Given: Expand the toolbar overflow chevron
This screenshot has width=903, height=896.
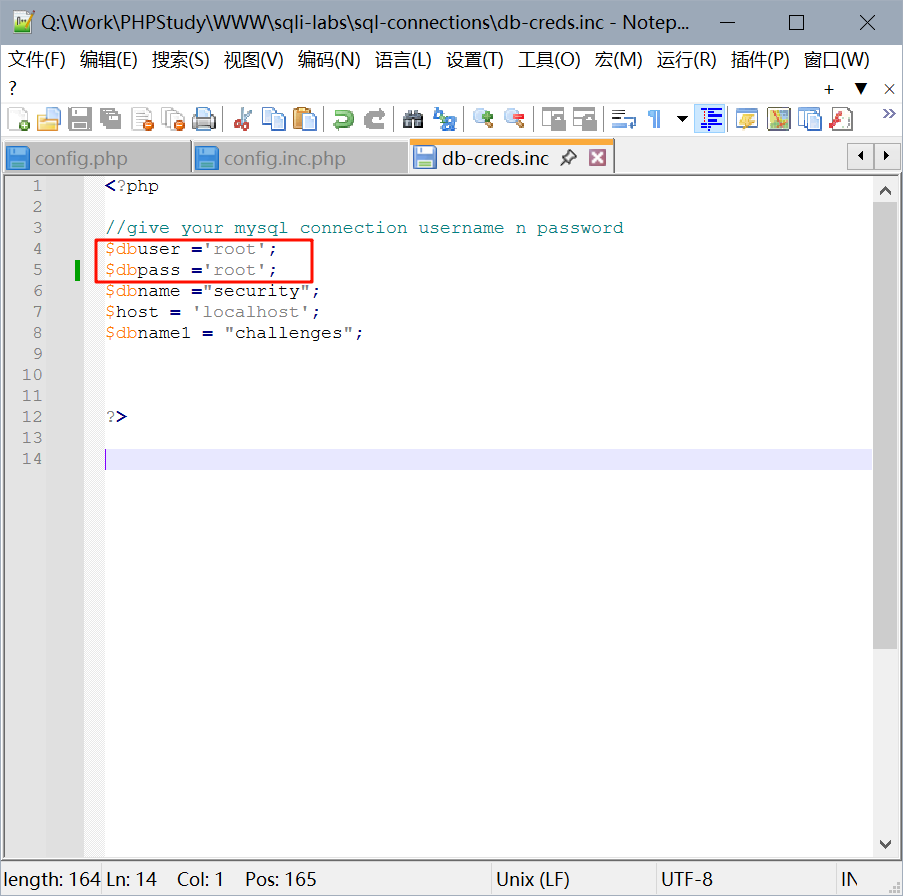Looking at the screenshot, I should [888, 115].
